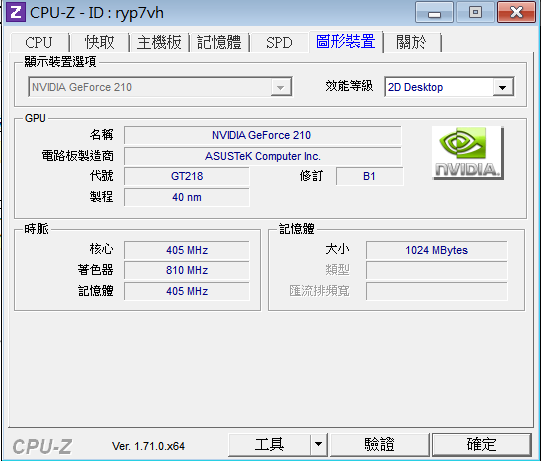This screenshot has width=541, height=461.
Task: Open the 主機板 tab
Action: 159,43
